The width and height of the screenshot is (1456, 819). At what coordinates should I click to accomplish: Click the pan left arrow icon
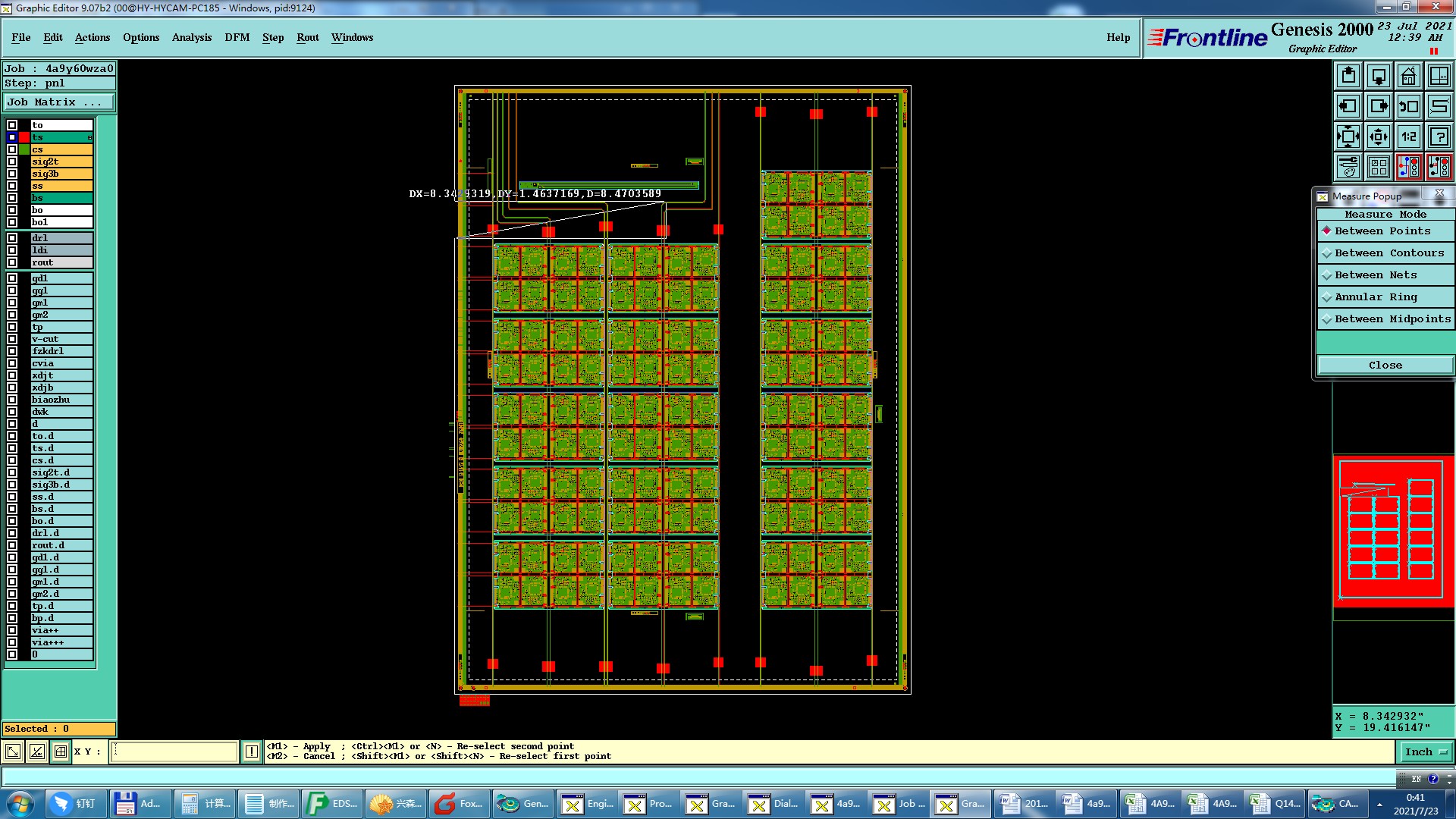click(x=1348, y=106)
